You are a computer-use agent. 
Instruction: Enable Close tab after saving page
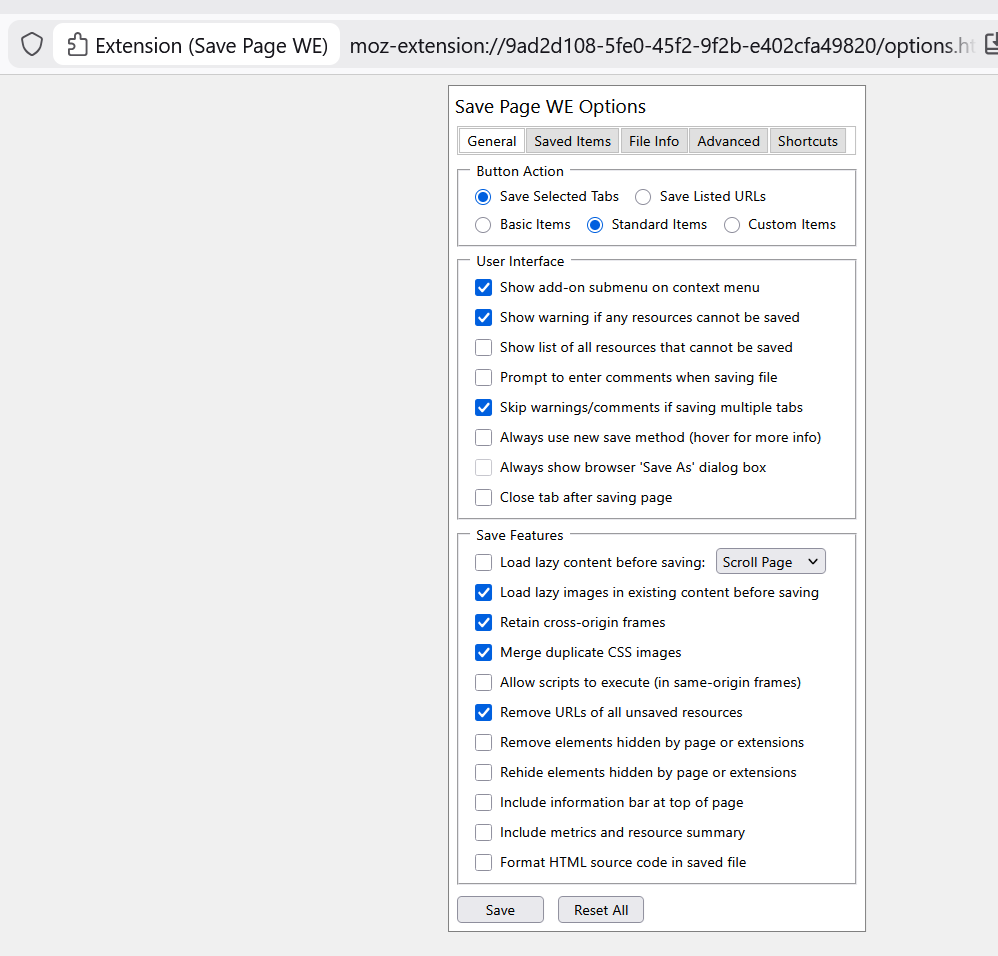(484, 498)
